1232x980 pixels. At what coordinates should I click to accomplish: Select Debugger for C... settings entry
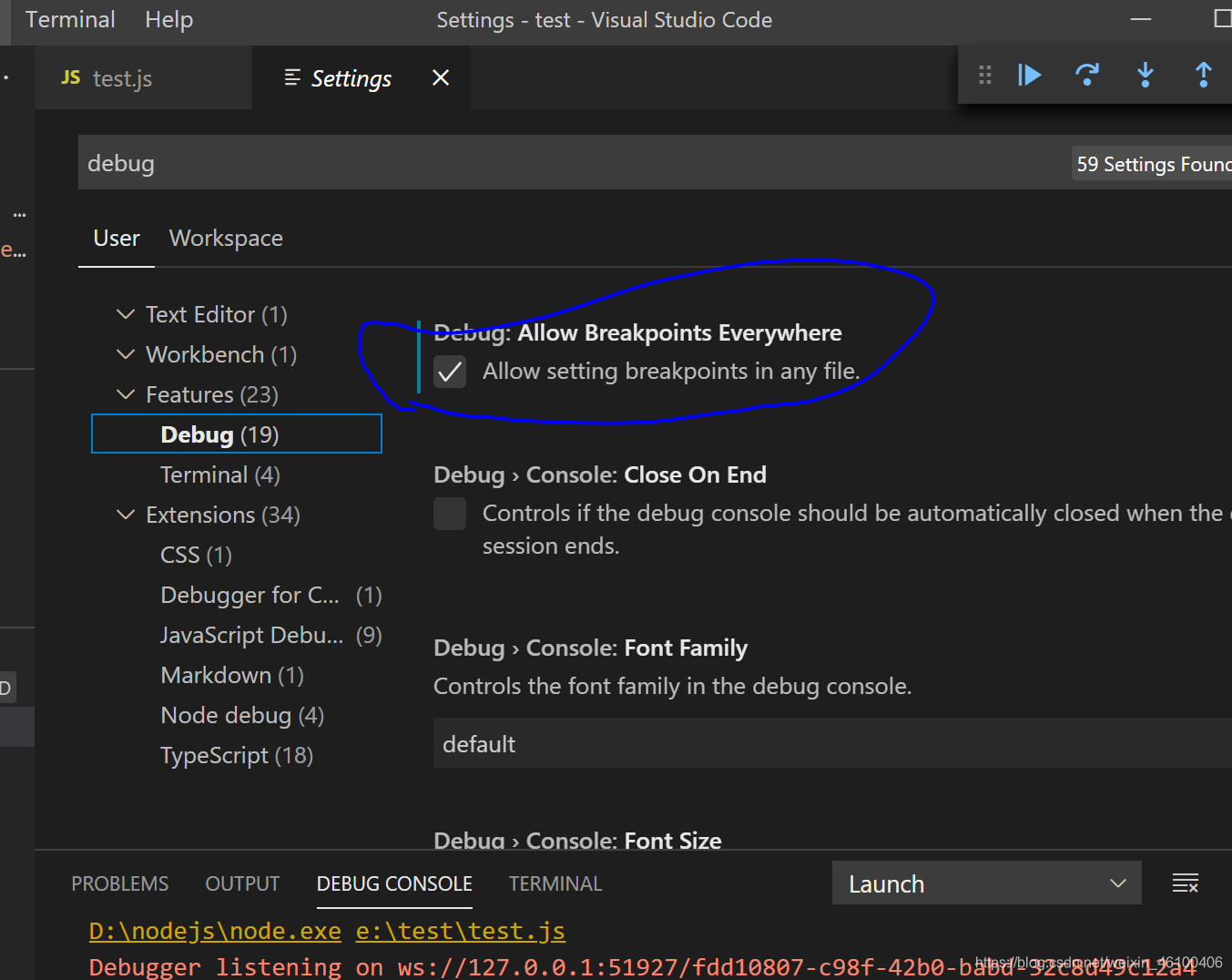click(x=271, y=595)
